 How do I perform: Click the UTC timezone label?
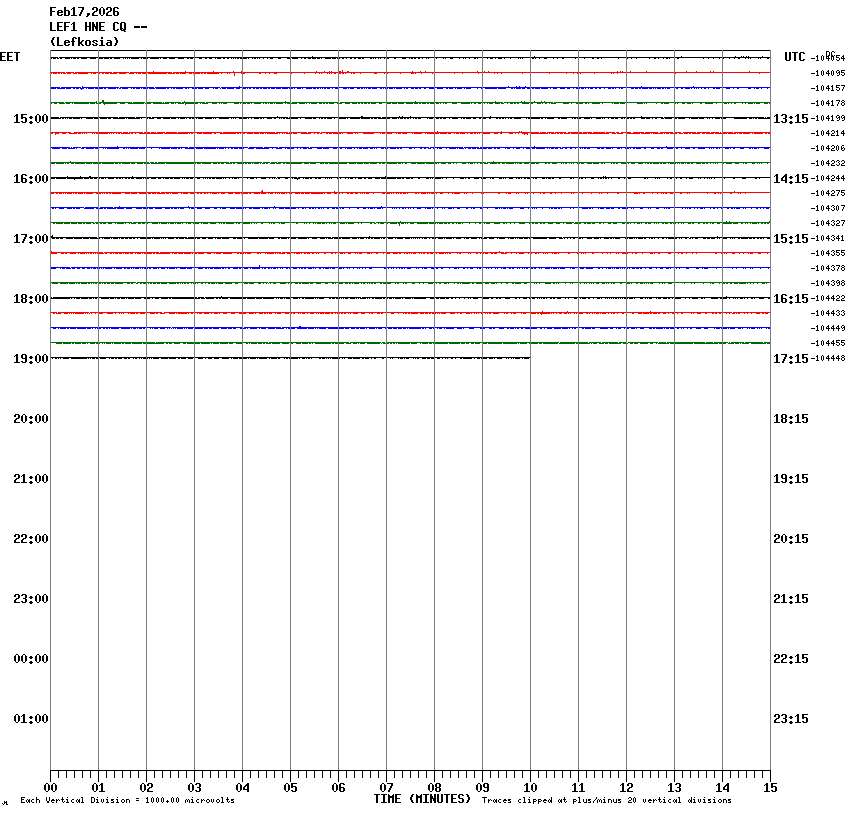(x=795, y=57)
